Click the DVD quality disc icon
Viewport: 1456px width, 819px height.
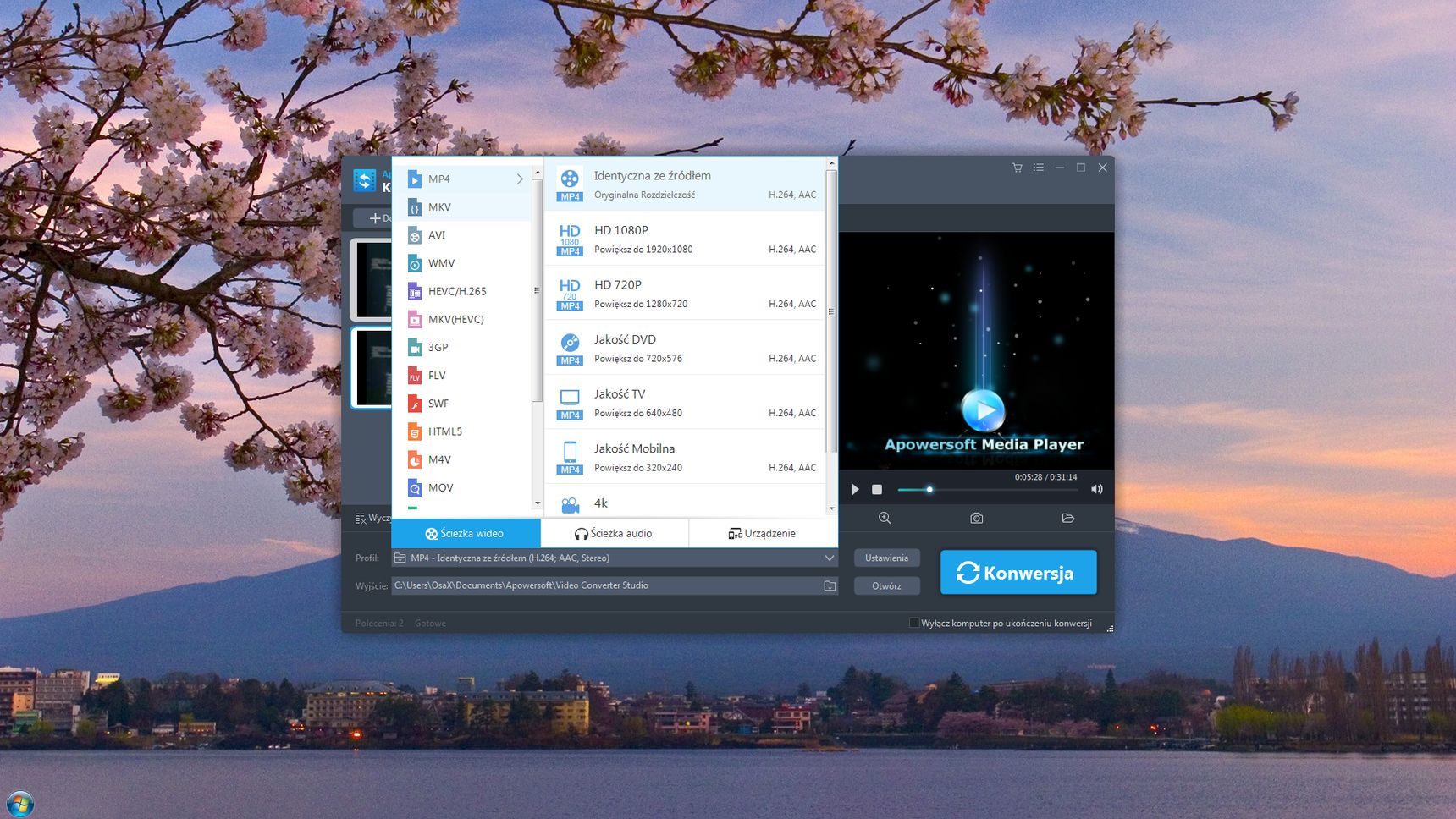click(570, 349)
